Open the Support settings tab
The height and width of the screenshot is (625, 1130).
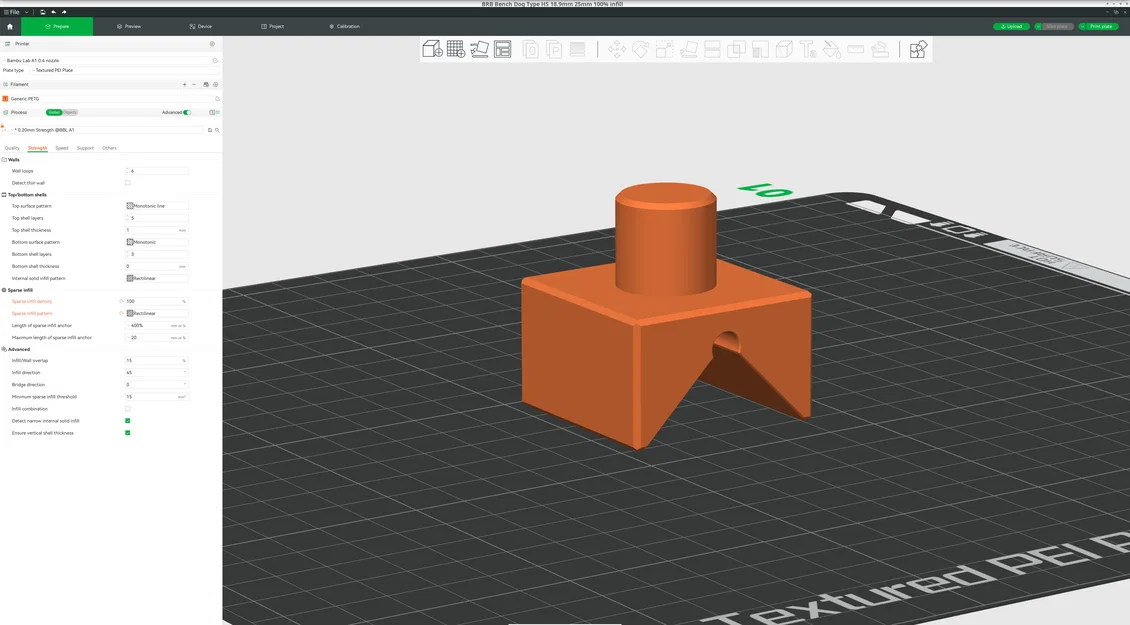pos(85,148)
